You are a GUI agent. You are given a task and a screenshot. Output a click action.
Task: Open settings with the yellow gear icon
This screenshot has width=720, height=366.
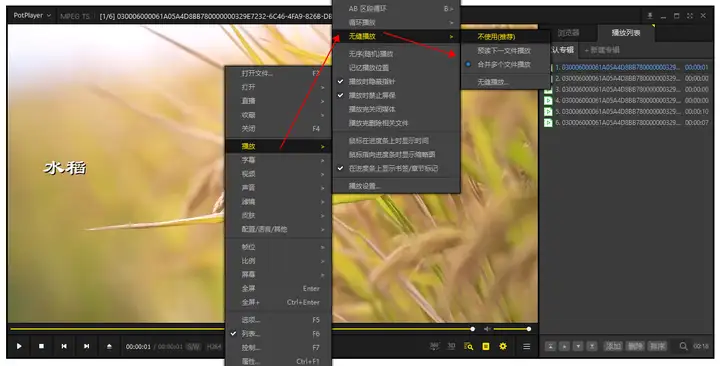[x=503, y=346]
